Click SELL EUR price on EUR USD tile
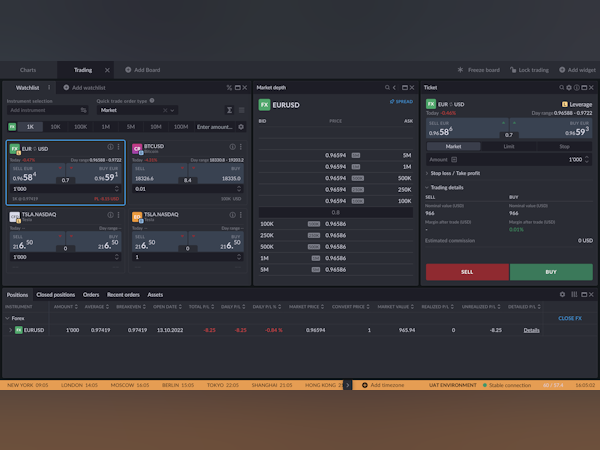 pos(37,174)
